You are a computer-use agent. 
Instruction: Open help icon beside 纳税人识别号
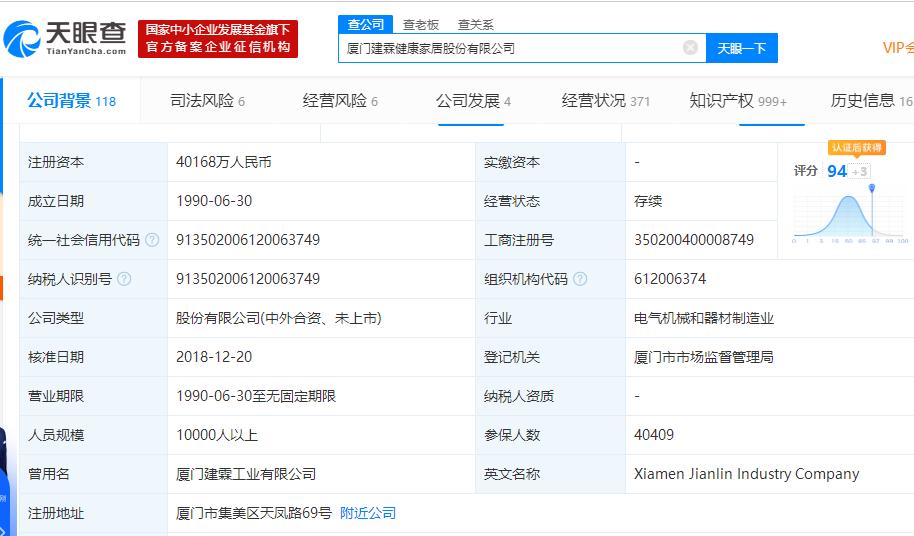point(124,279)
